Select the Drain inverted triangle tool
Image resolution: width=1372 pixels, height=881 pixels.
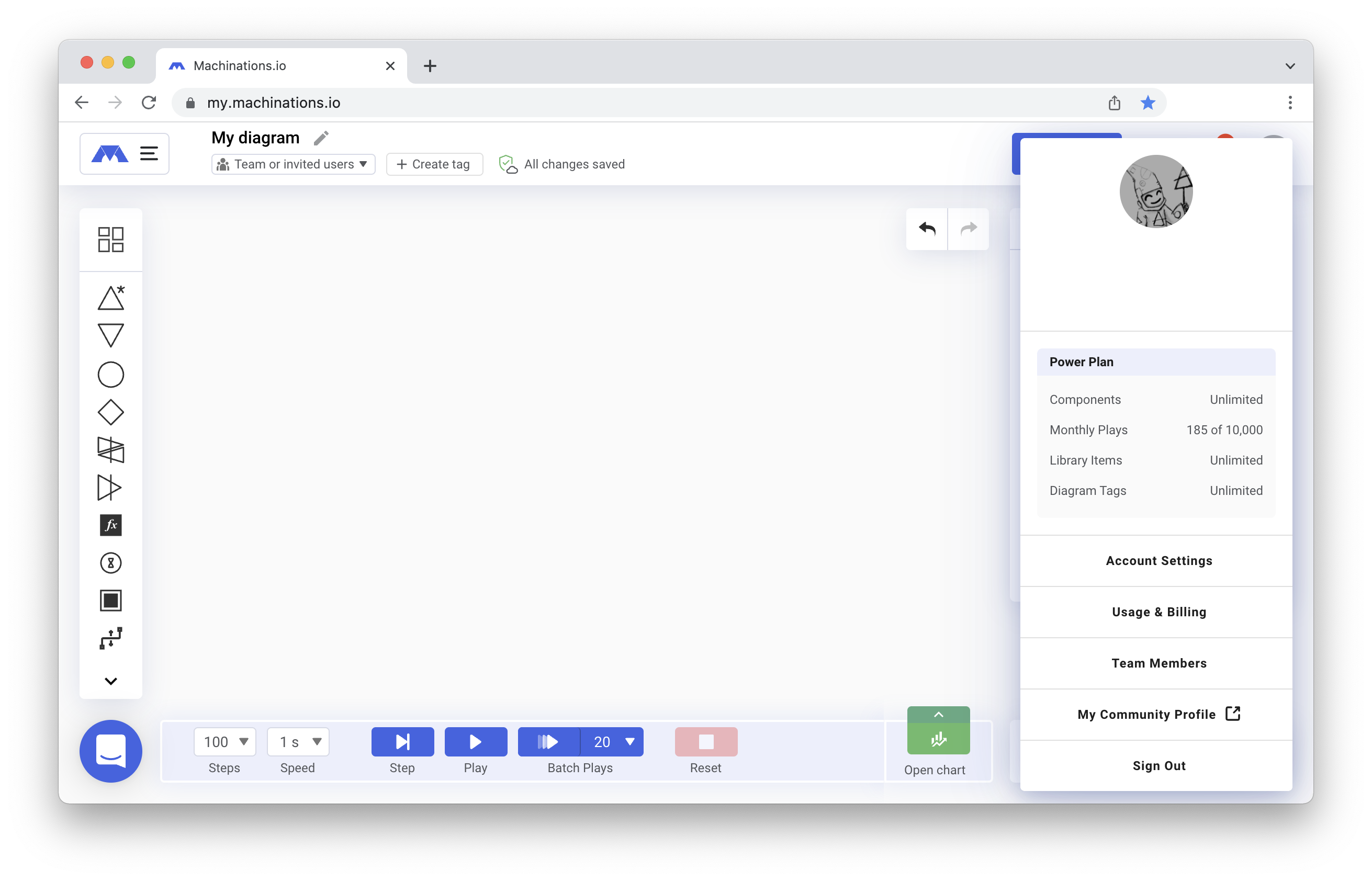point(110,336)
